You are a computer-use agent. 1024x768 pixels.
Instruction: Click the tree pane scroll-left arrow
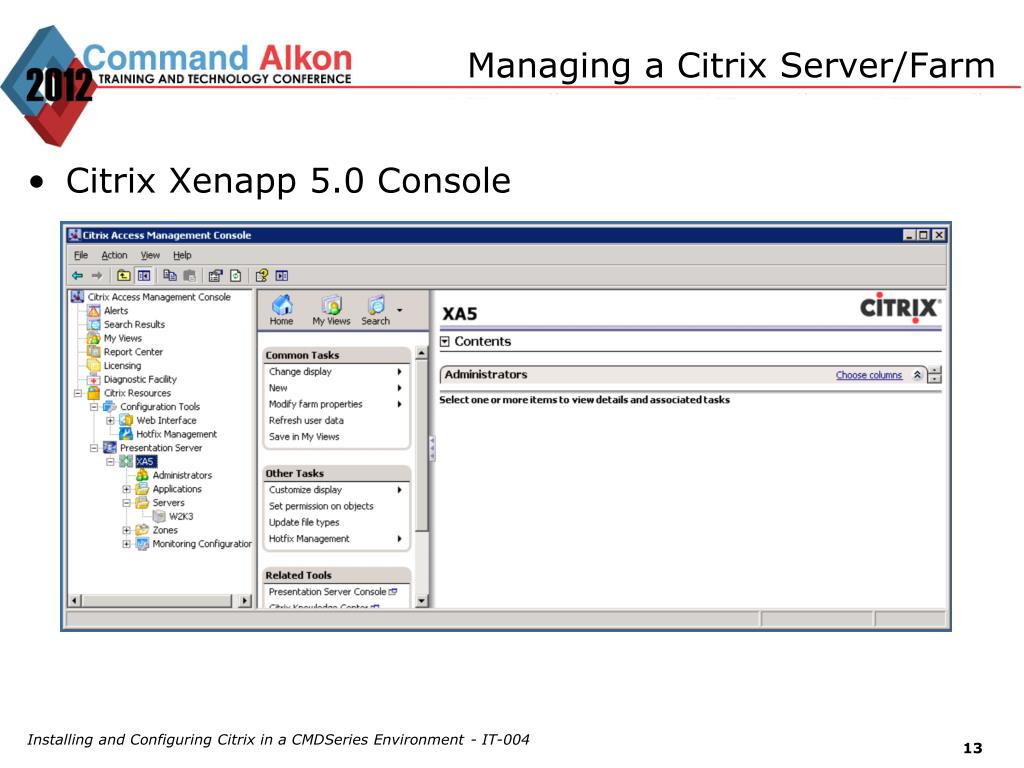pos(75,601)
